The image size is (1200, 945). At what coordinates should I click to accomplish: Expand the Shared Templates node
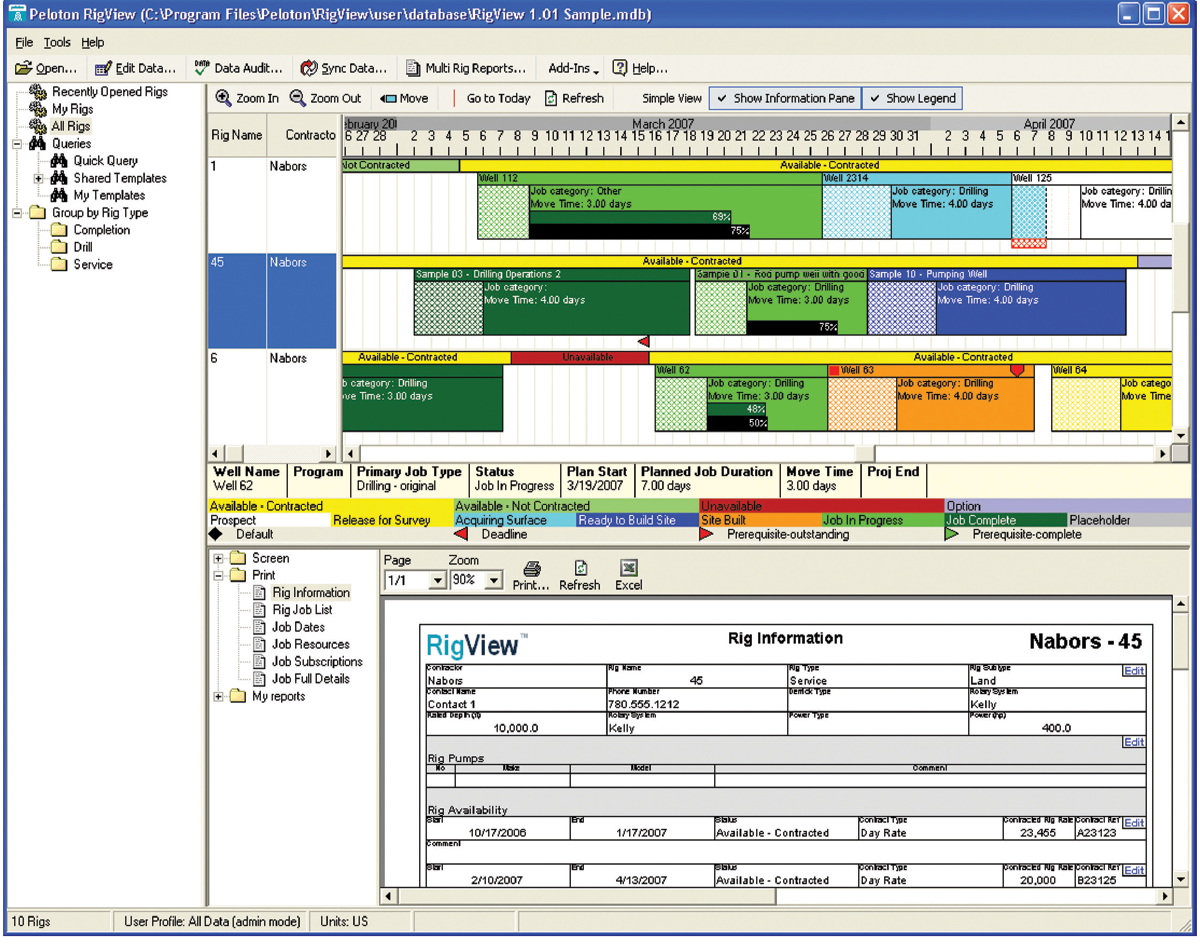click(x=40, y=178)
